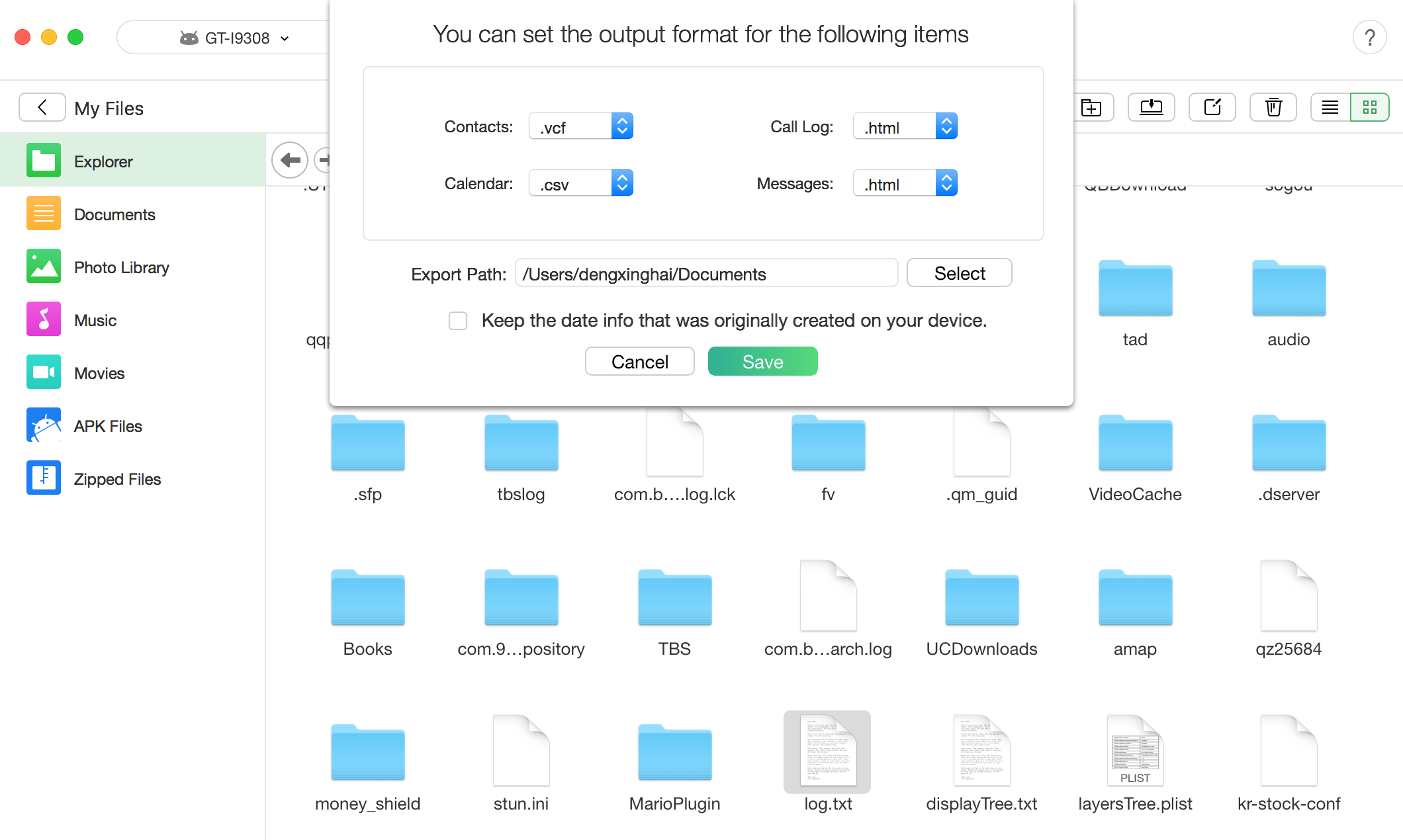Image resolution: width=1403 pixels, height=840 pixels.
Task: Click the import to device toolbar icon
Action: [1152, 107]
